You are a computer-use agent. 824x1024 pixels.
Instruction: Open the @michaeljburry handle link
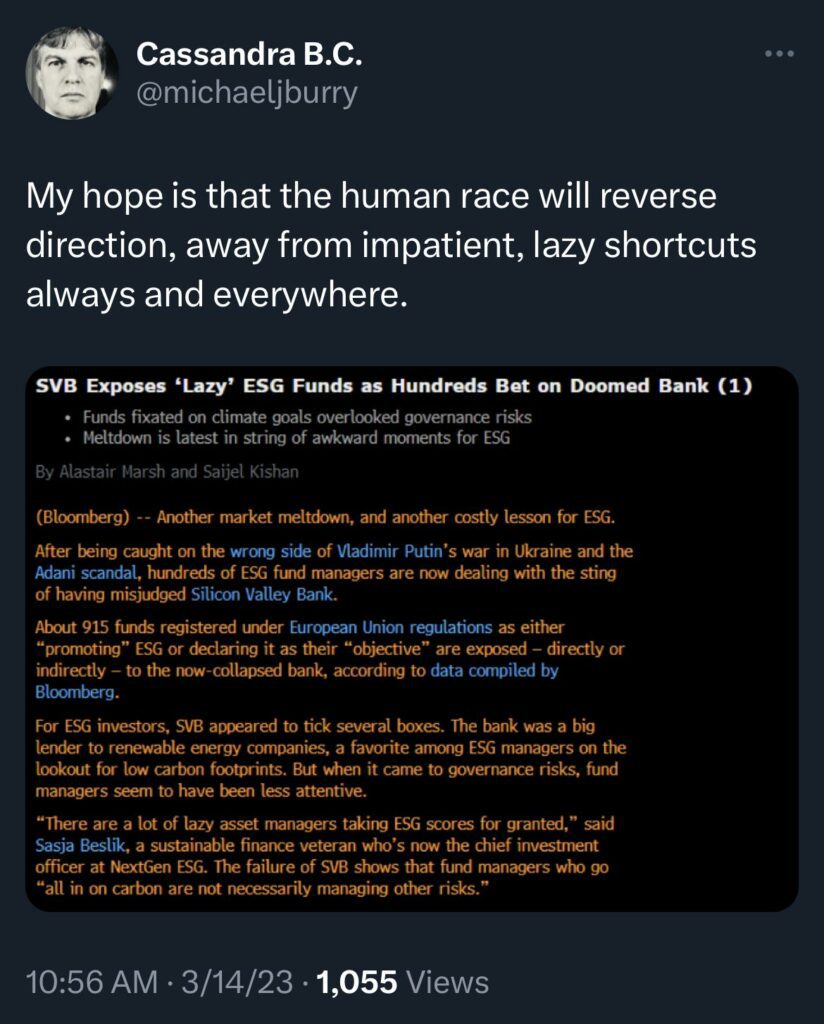(246, 93)
